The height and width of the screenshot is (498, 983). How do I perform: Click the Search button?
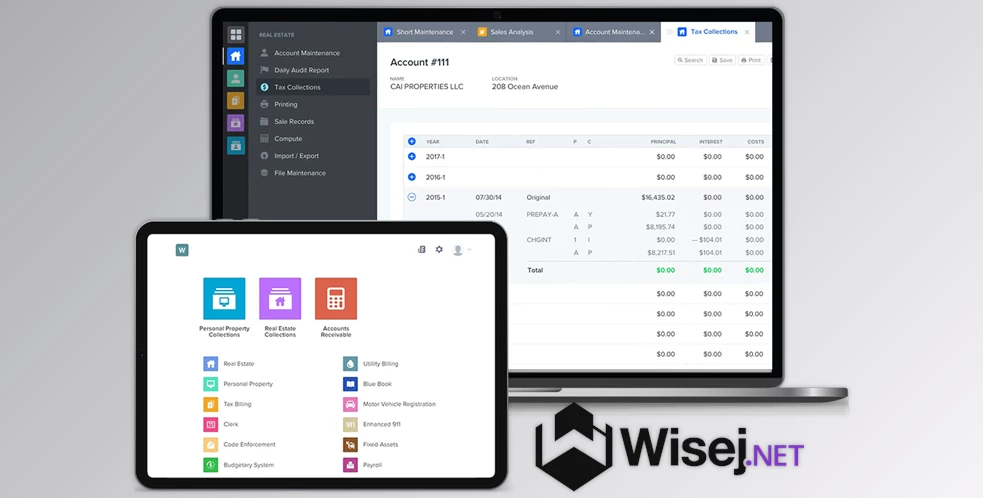690,60
